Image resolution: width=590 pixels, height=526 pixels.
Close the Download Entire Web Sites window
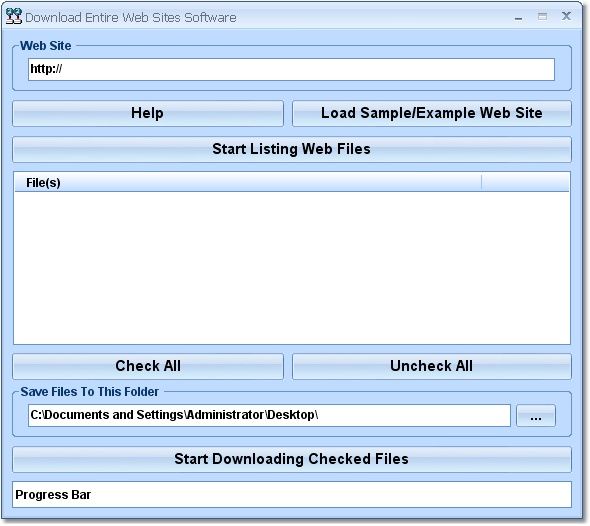pyautogui.click(x=566, y=16)
